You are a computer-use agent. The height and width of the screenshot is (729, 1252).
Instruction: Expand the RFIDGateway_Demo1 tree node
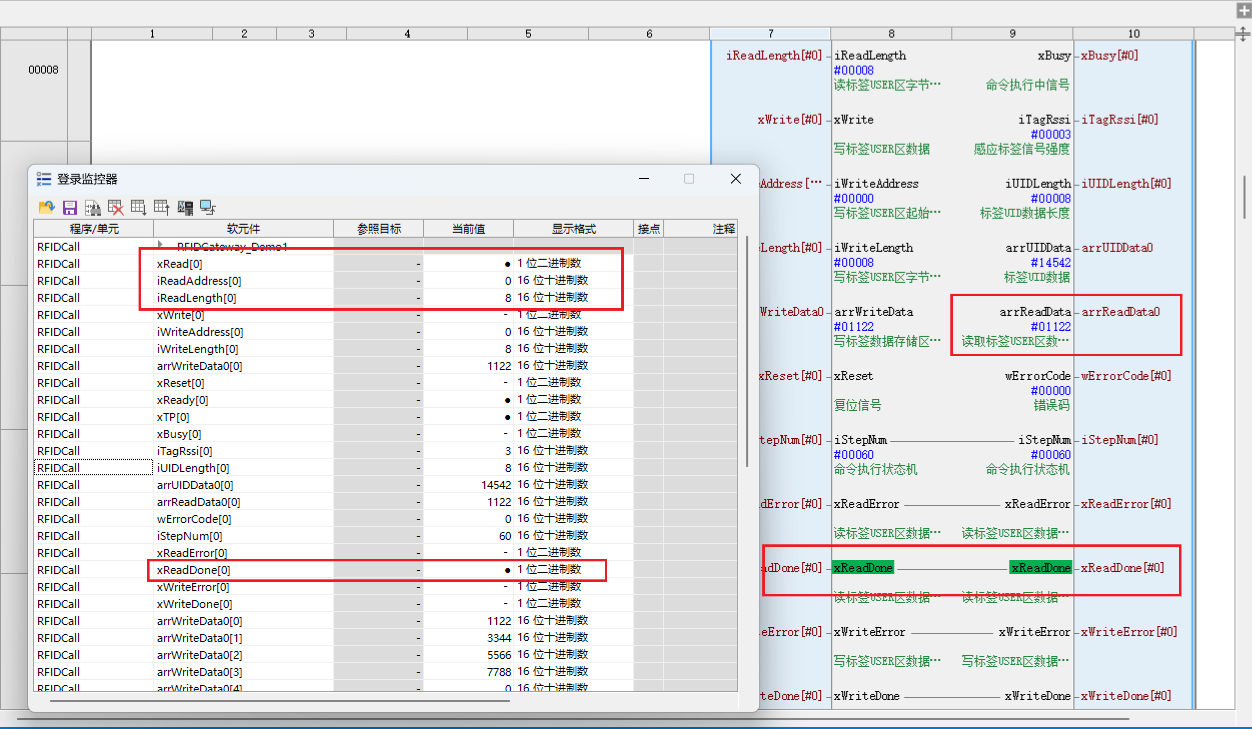tap(160, 245)
